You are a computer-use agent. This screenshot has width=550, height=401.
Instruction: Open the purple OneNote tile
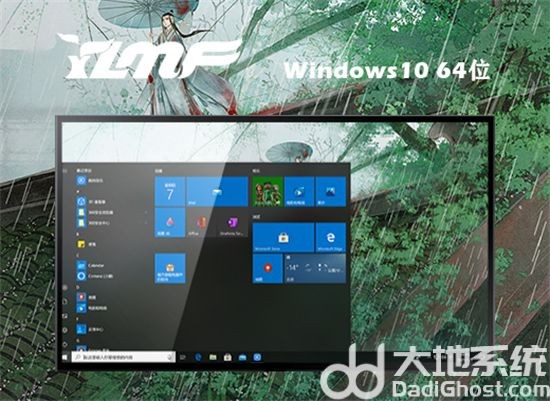pos(232,223)
